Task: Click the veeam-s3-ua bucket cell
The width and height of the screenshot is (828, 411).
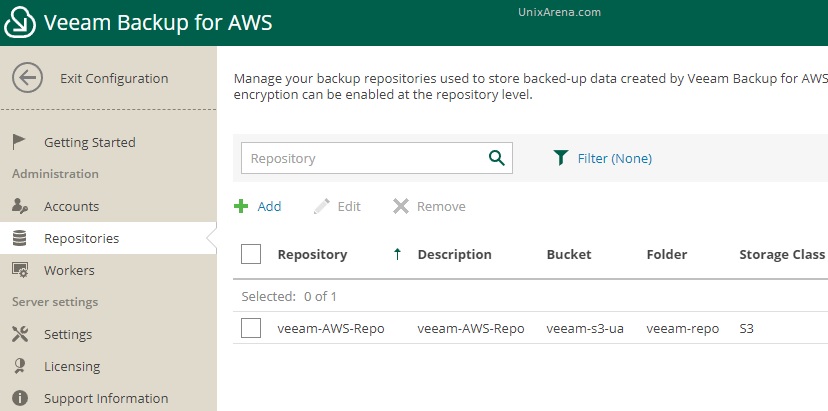Action: [585, 329]
